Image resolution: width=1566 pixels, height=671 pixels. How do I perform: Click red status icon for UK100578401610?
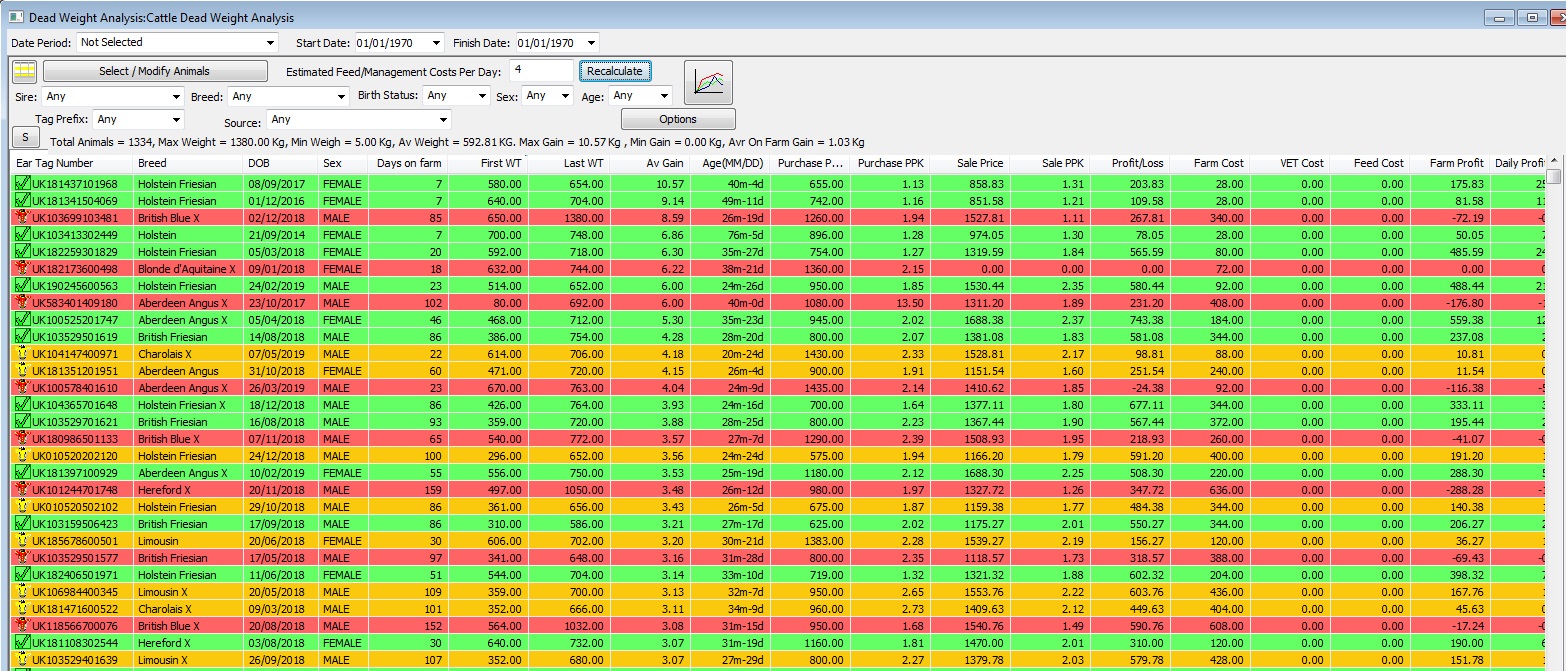point(22,388)
